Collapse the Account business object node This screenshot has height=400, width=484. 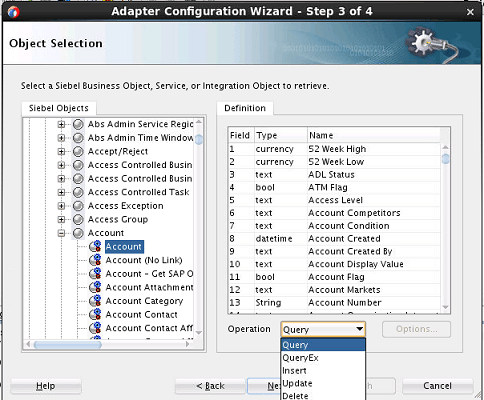point(61,233)
